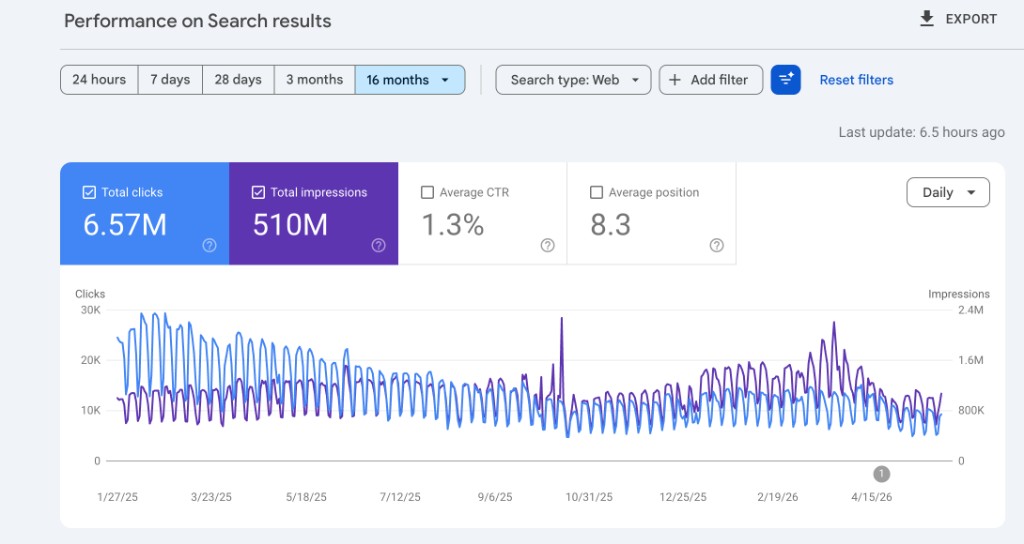
Task: Click the help icon on Total impressions card
Action: point(378,245)
